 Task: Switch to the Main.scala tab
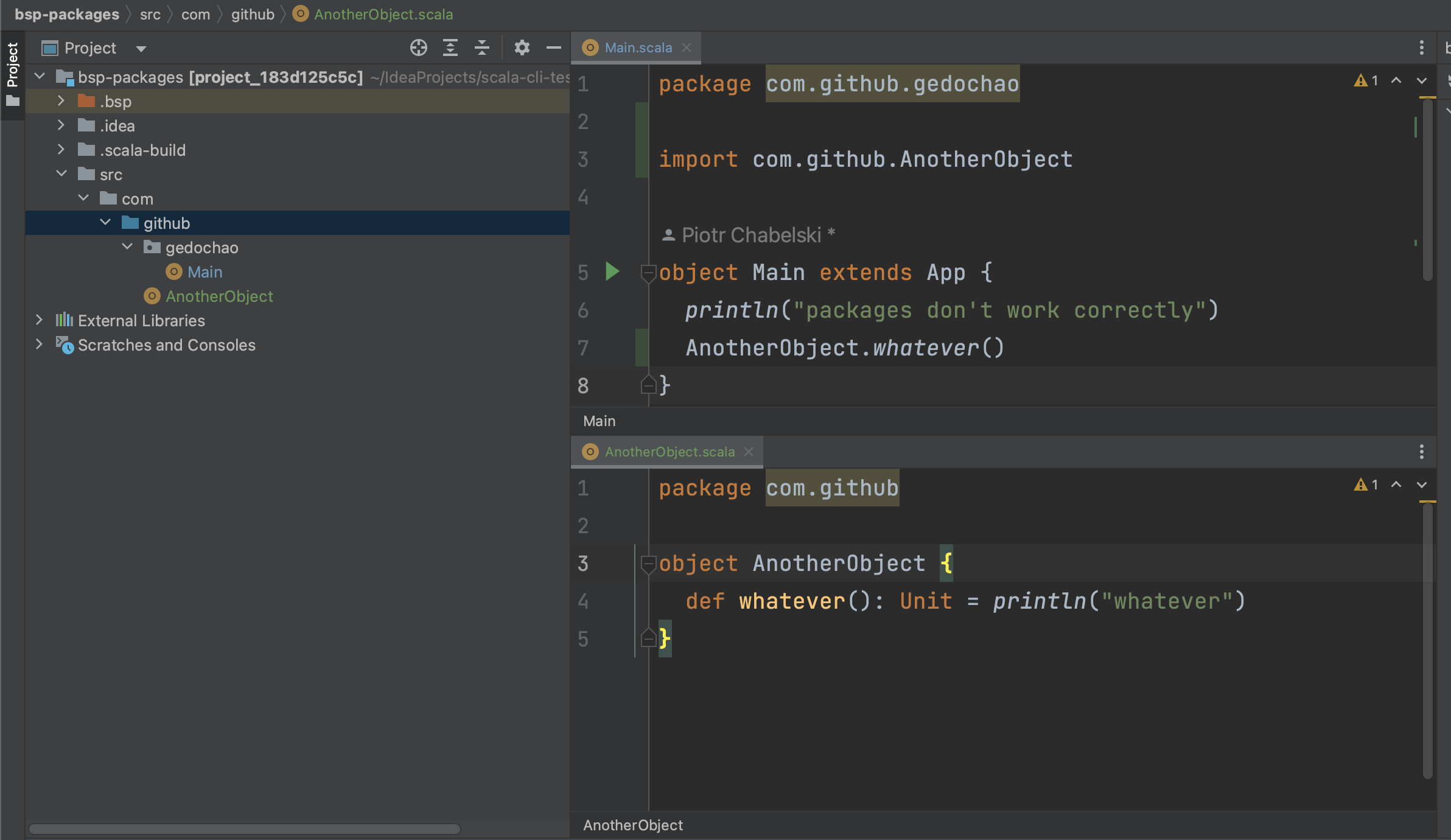tap(638, 47)
